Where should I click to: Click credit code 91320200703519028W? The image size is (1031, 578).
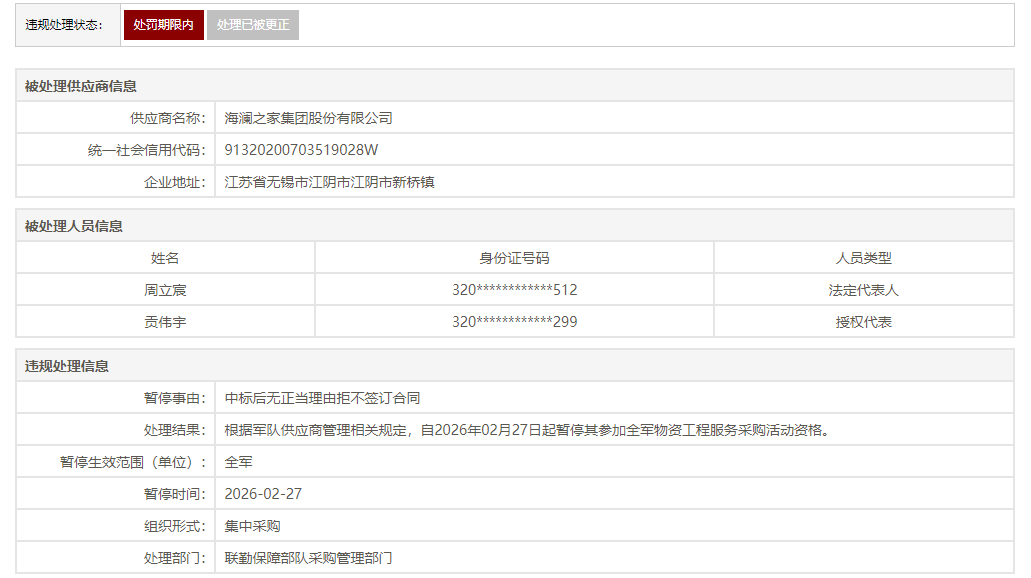(302, 150)
